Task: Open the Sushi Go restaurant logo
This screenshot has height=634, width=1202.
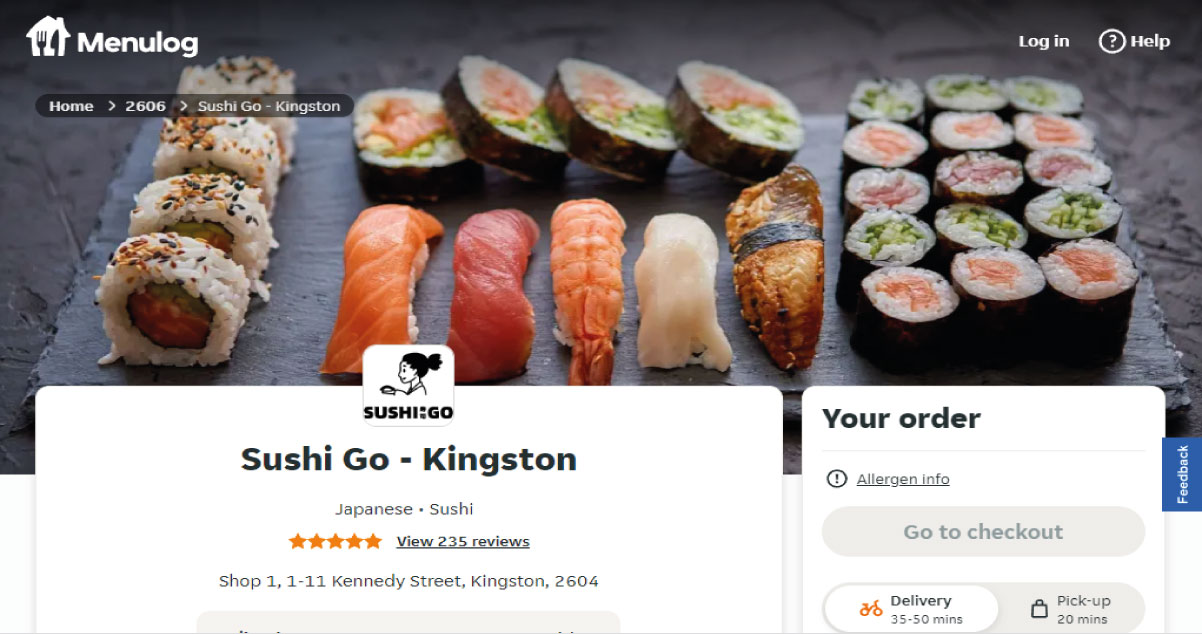Action: pyautogui.click(x=408, y=386)
